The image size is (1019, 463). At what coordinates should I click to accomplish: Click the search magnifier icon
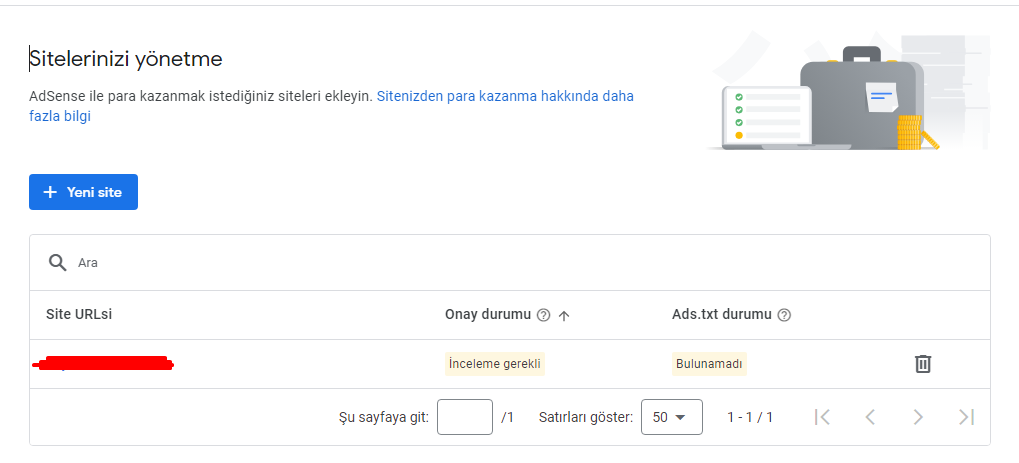[x=58, y=263]
